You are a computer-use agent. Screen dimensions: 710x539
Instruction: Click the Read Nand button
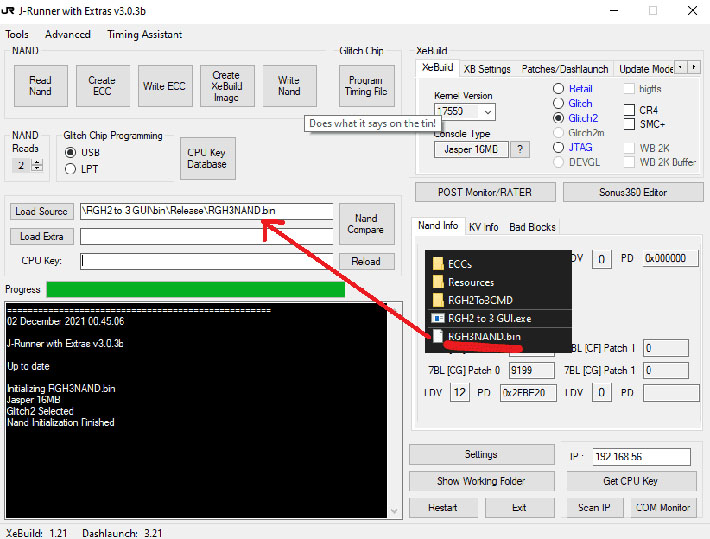[x=41, y=86]
